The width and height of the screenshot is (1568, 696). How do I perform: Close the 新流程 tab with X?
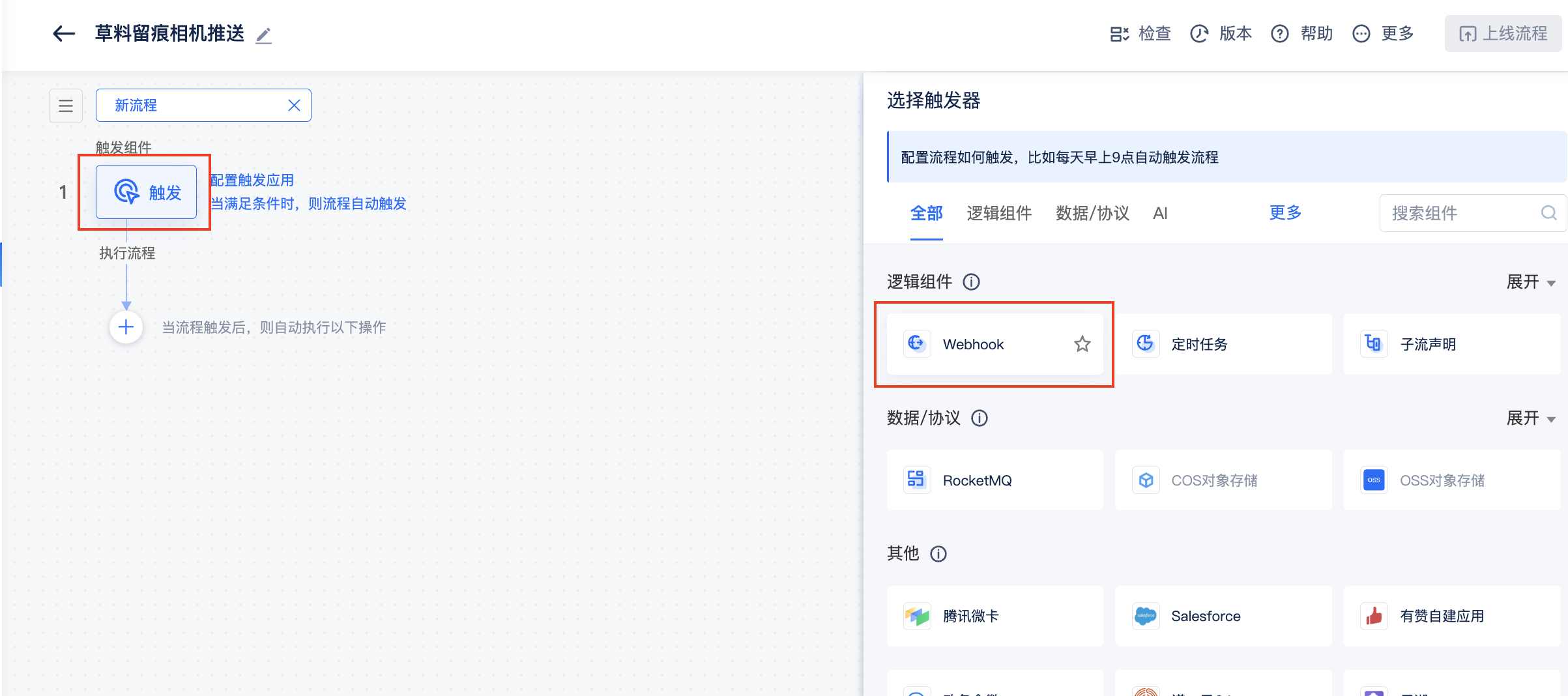pyautogui.click(x=295, y=106)
